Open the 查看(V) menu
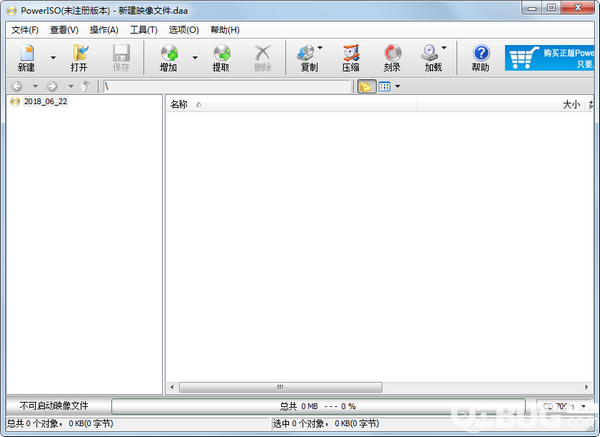The width and height of the screenshot is (600, 437). [64, 30]
